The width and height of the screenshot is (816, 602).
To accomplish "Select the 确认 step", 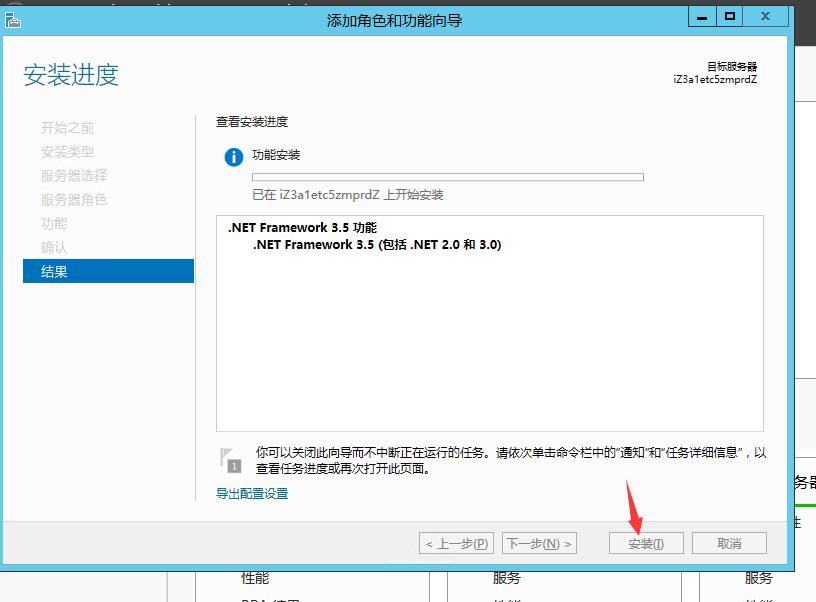I will [54, 248].
